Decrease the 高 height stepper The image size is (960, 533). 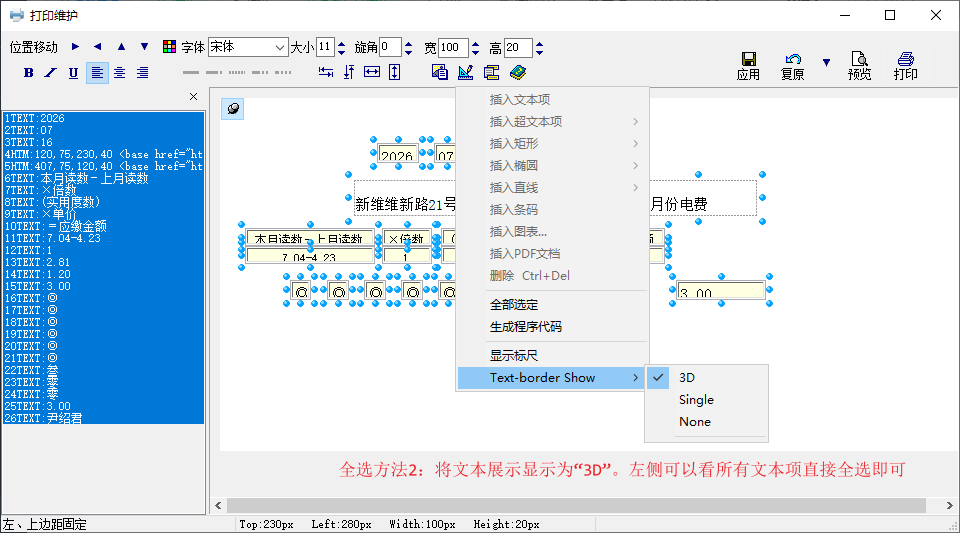click(x=539, y=53)
